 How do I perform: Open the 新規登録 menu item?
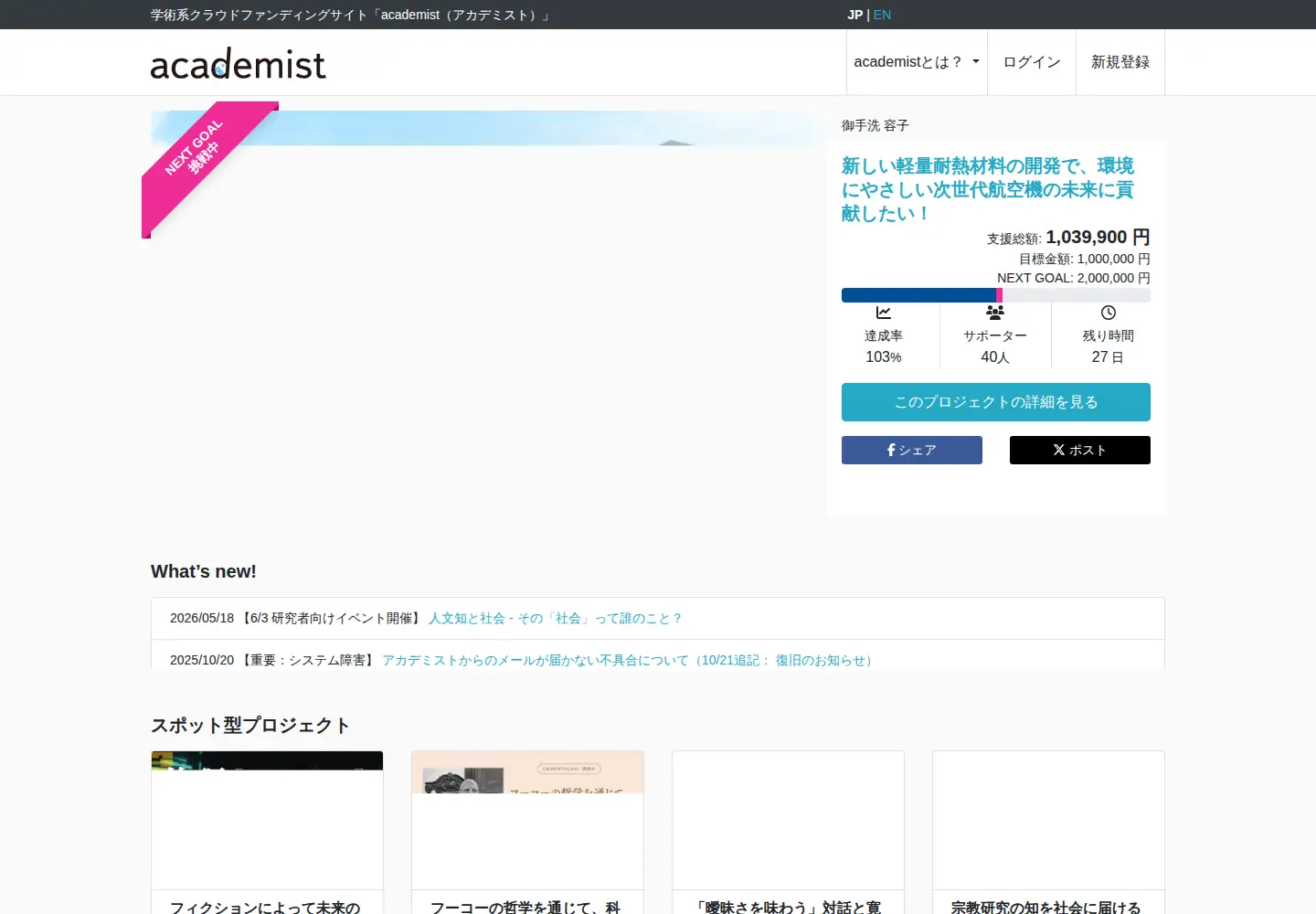[1120, 62]
